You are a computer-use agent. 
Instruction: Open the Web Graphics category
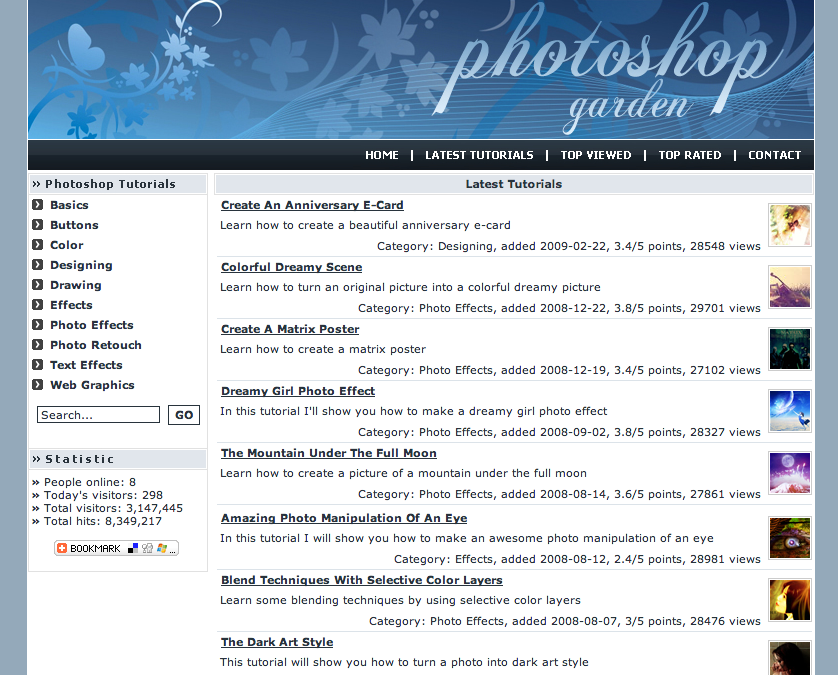(92, 385)
